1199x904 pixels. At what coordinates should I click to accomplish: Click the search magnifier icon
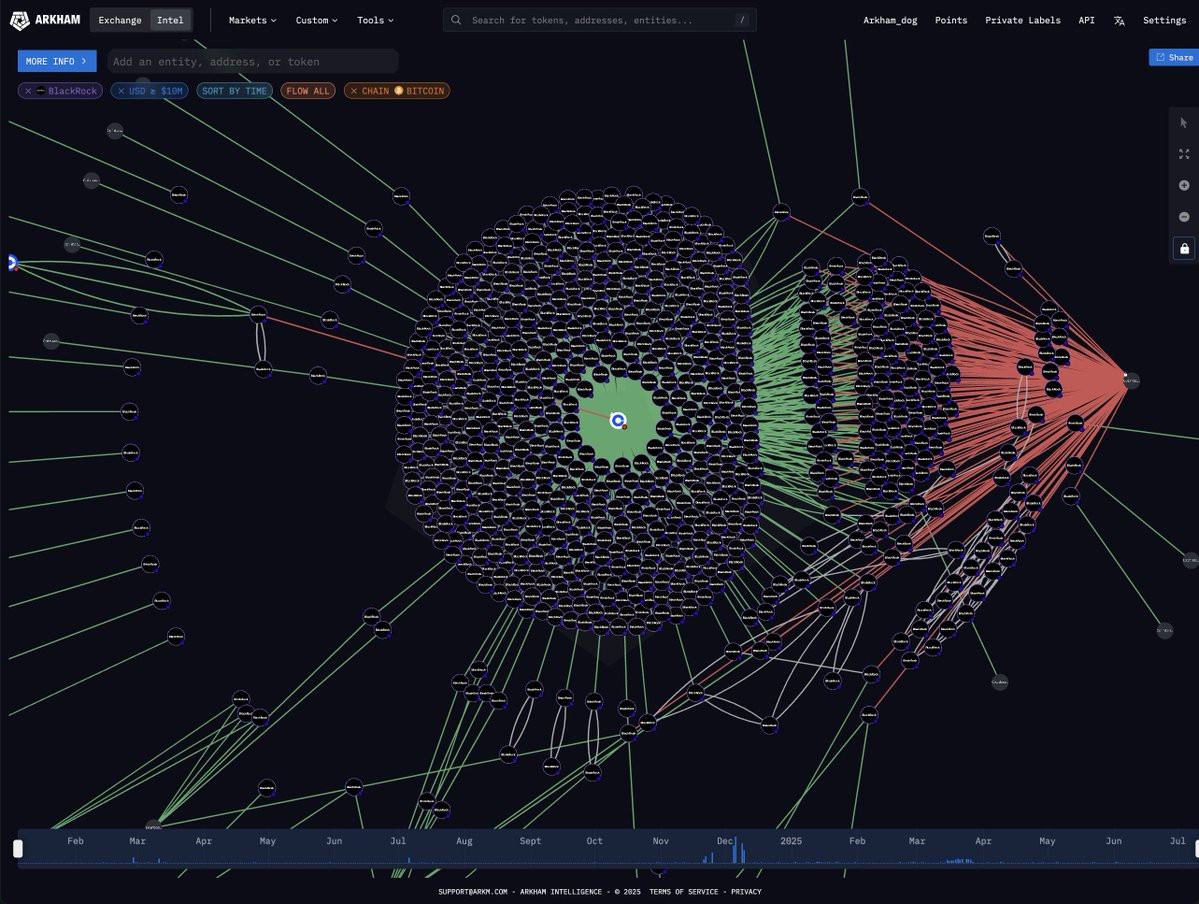(x=456, y=20)
